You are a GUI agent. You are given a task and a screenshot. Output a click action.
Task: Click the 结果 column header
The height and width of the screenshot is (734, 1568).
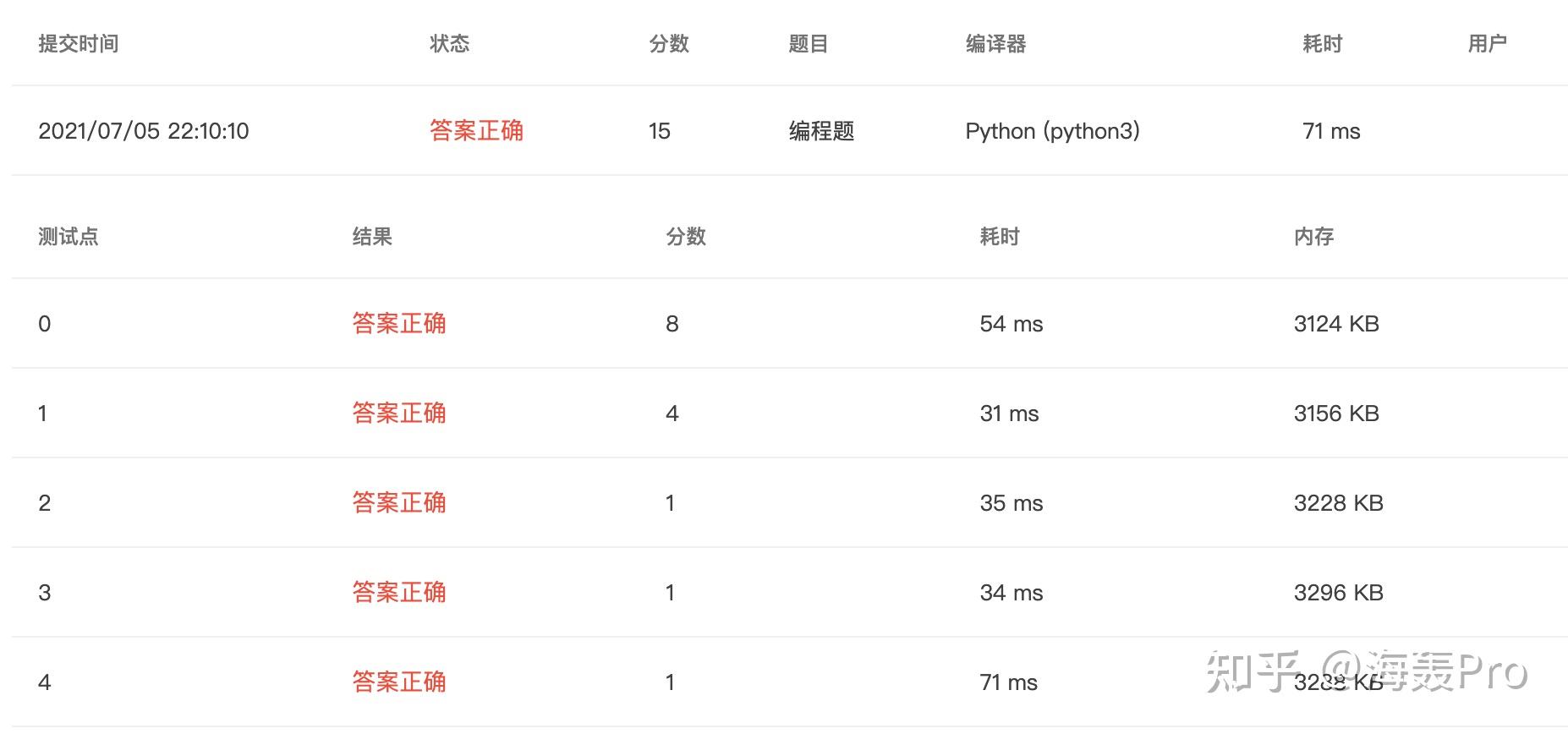372,237
